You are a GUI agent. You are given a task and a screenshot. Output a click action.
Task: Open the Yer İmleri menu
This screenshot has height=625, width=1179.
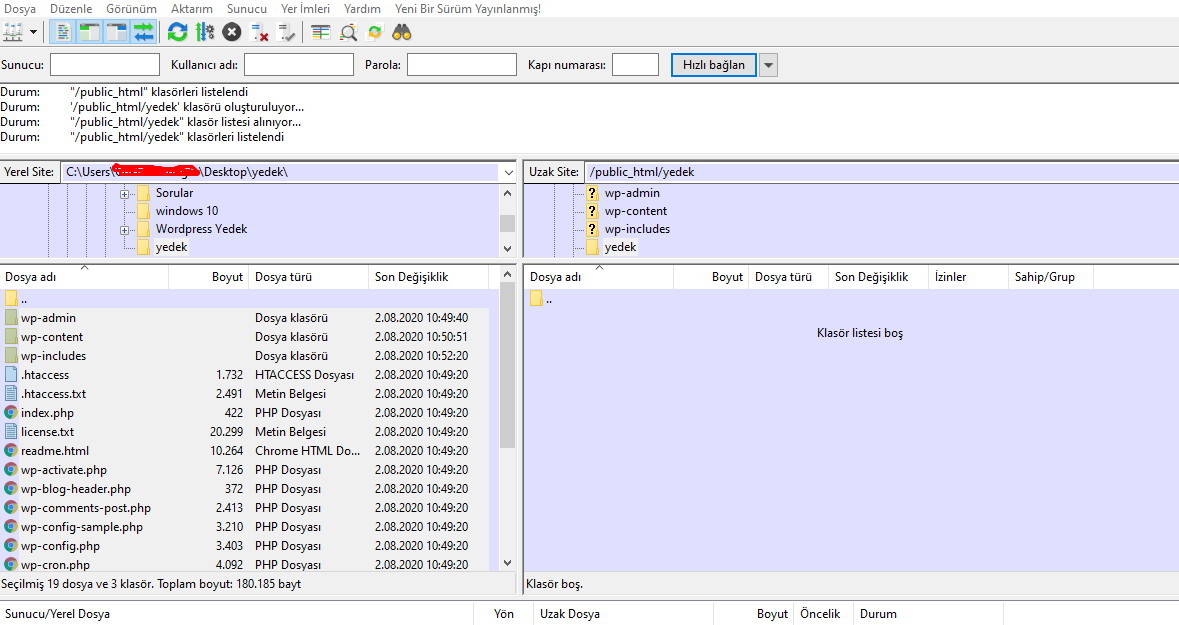(305, 9)
